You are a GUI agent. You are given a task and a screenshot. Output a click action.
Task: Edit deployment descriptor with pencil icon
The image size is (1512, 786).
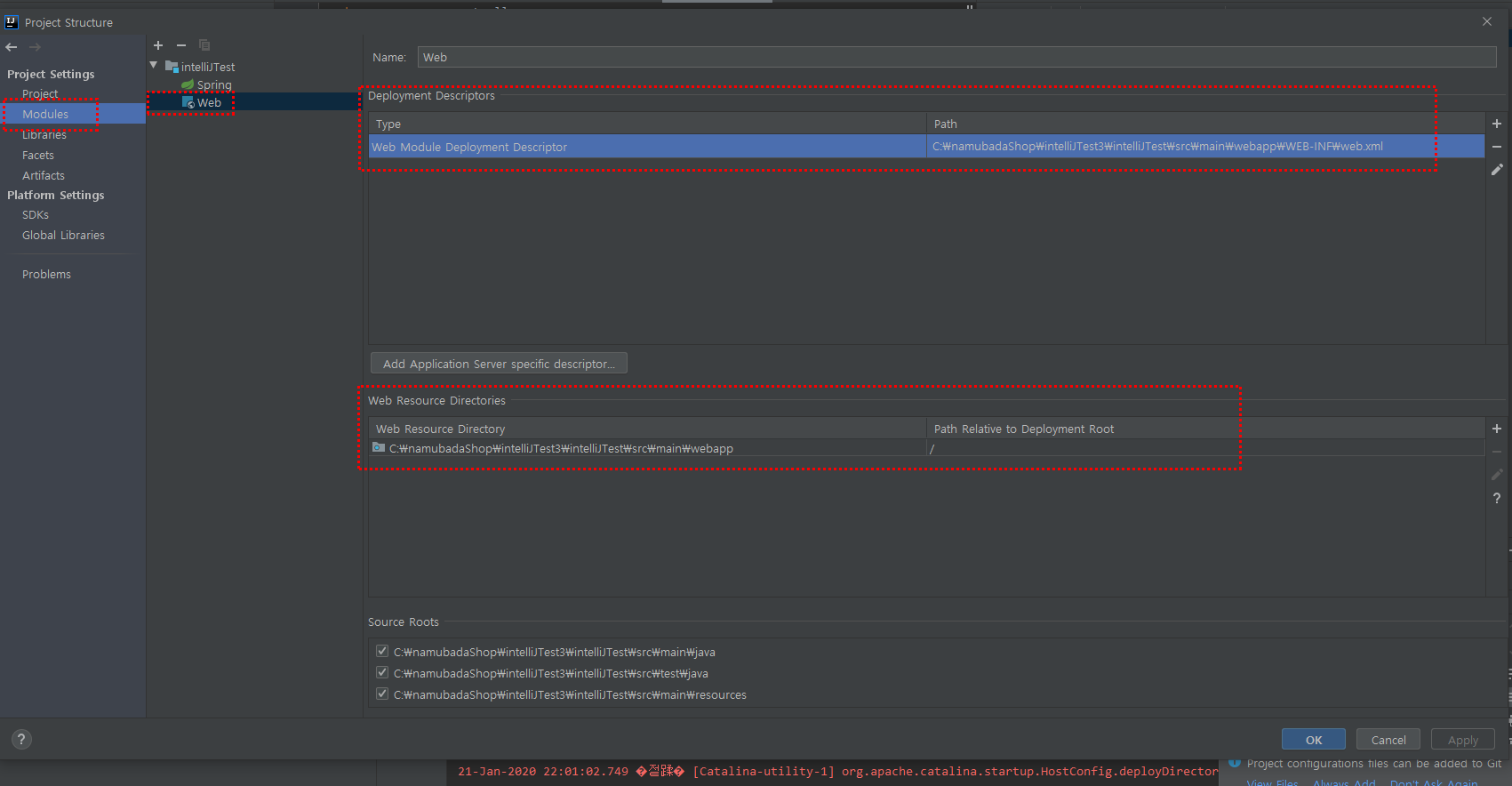(1497, 169)
